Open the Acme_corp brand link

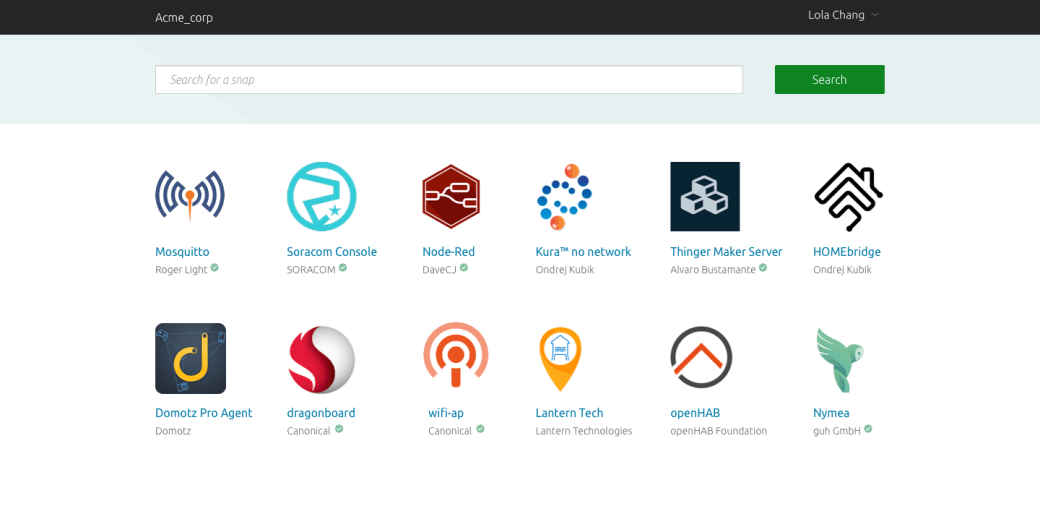[x=184, y=18]
